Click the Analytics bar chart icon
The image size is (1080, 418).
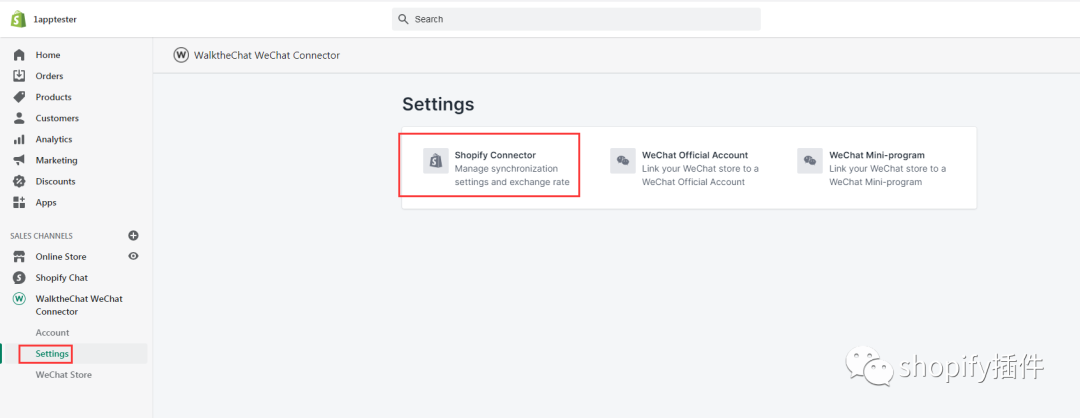19,139
